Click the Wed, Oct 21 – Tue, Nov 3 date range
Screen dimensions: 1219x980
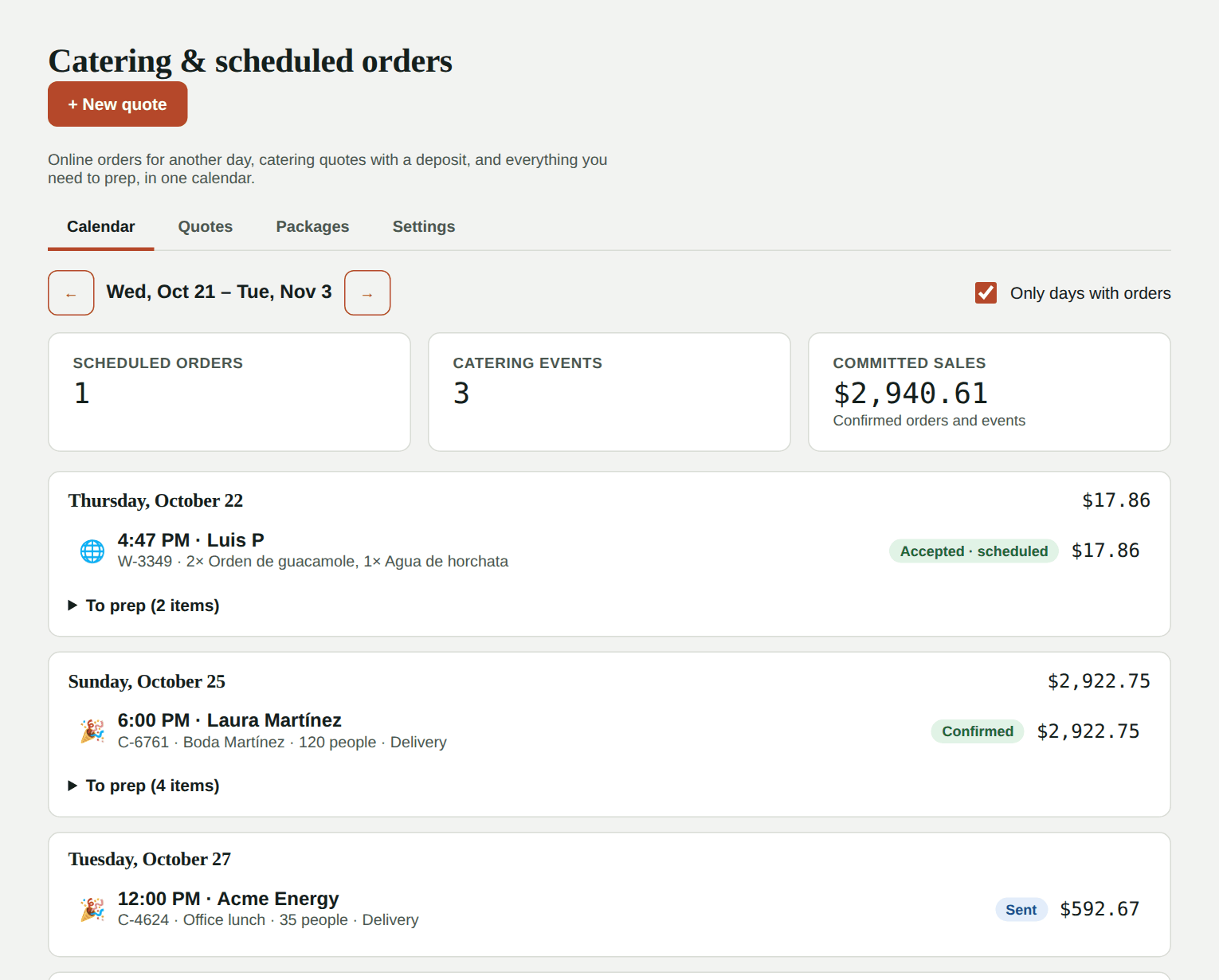click(x=219, y=292)
